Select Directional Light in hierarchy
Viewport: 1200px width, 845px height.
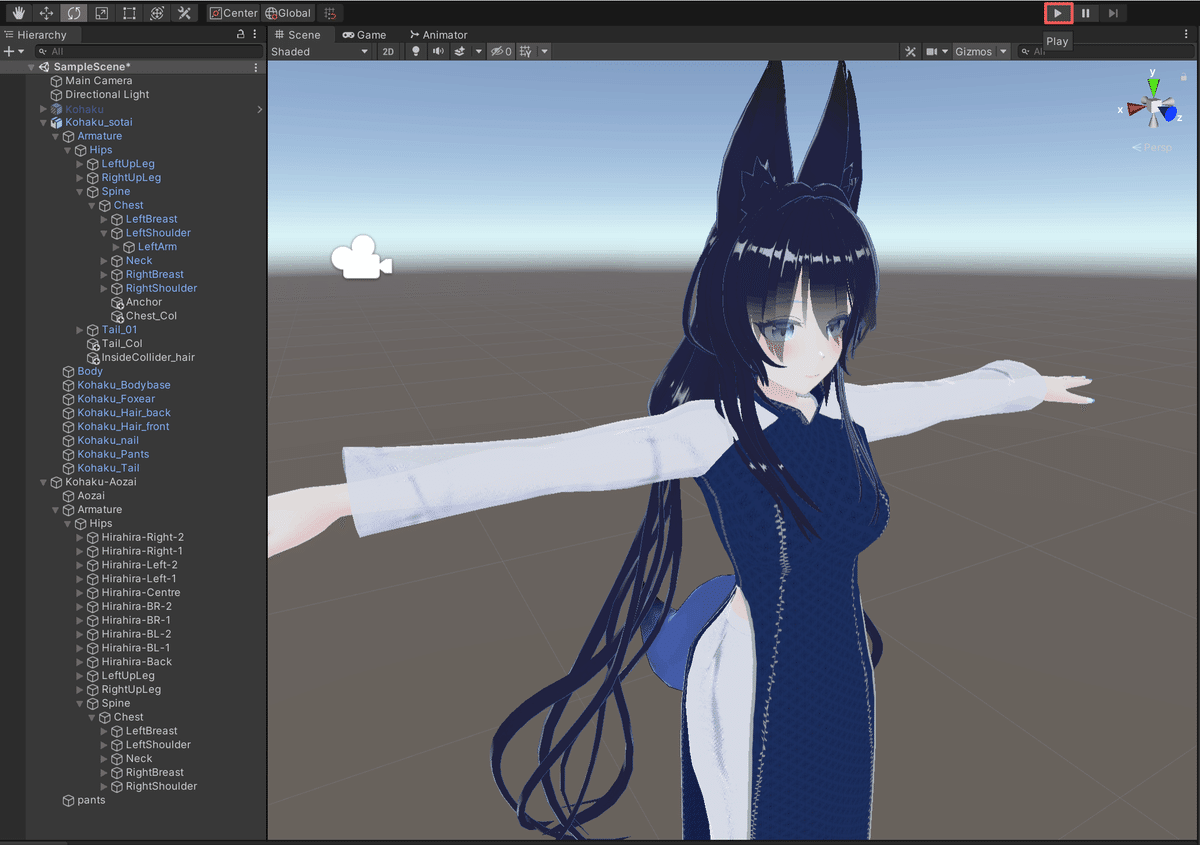(107, 95)
